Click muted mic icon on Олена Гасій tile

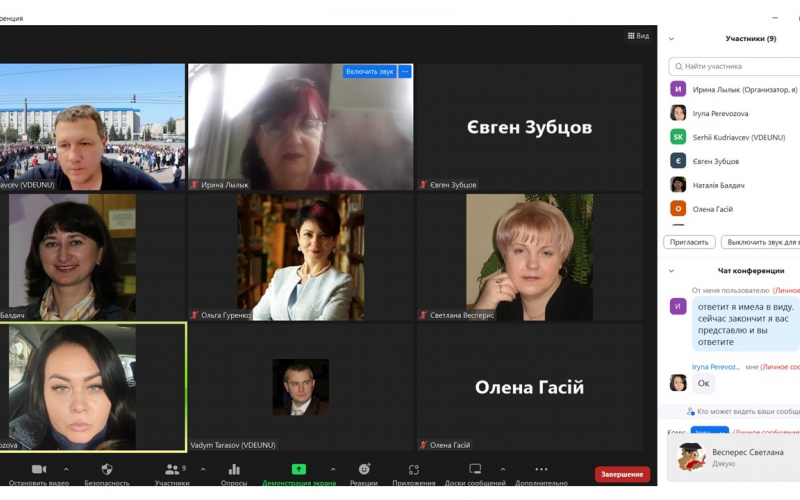coord(423,445)
